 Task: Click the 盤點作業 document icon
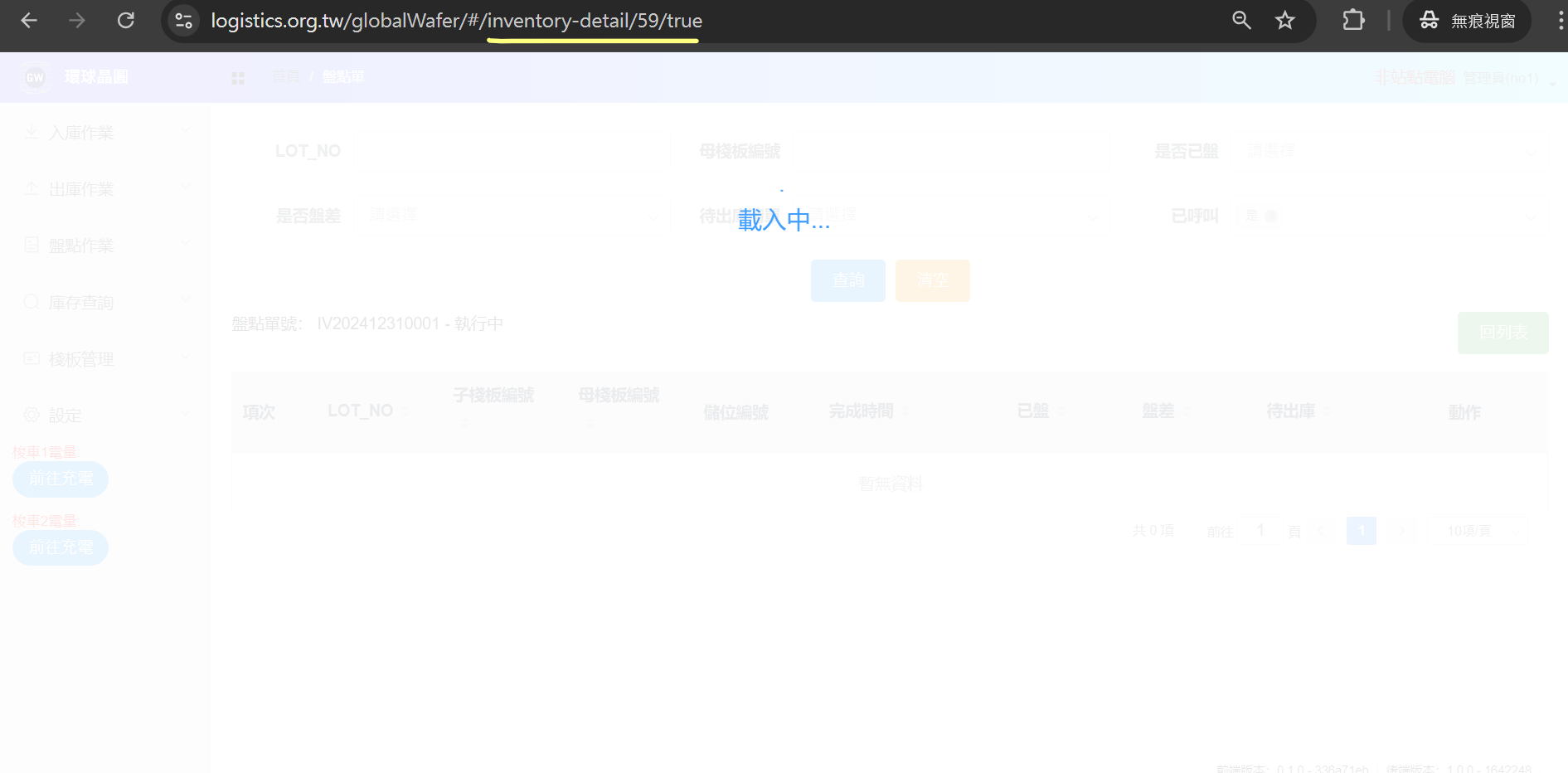pyautogui.click(x=32, y=245)
